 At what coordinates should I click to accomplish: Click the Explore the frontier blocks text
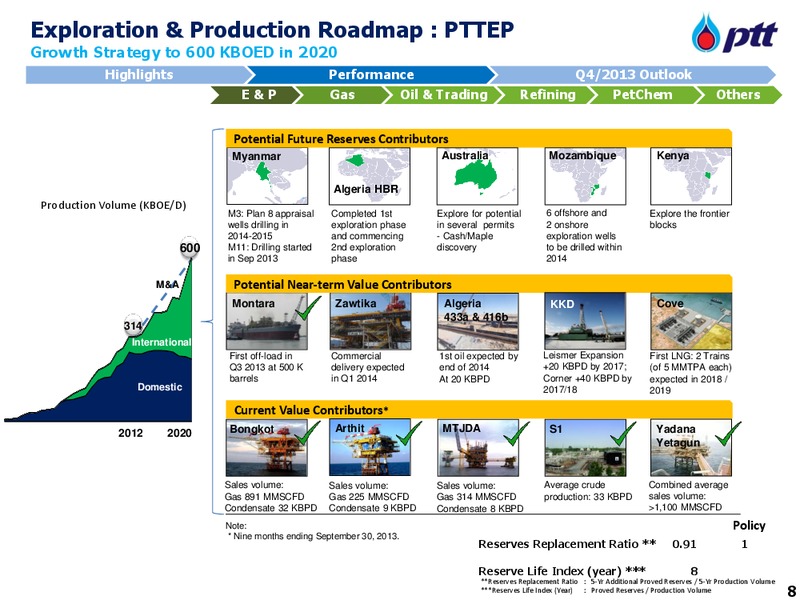click(689, 219)
